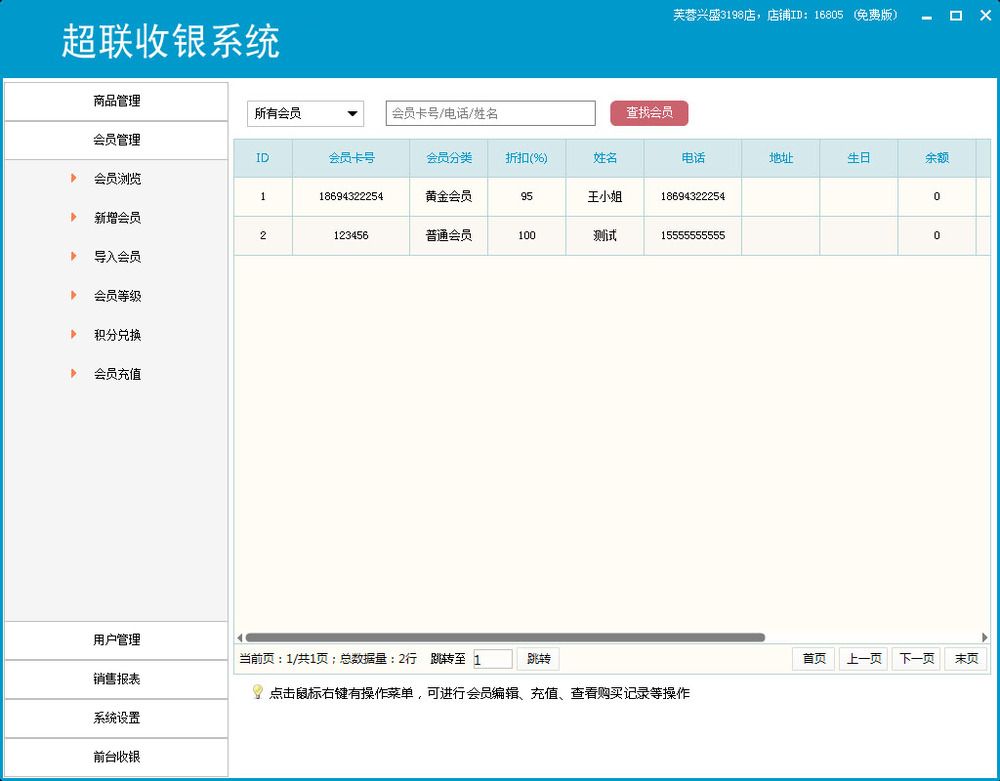Go to previous page 上一页
Viewport: 1000px width, 781px height.
coord(864,659)
